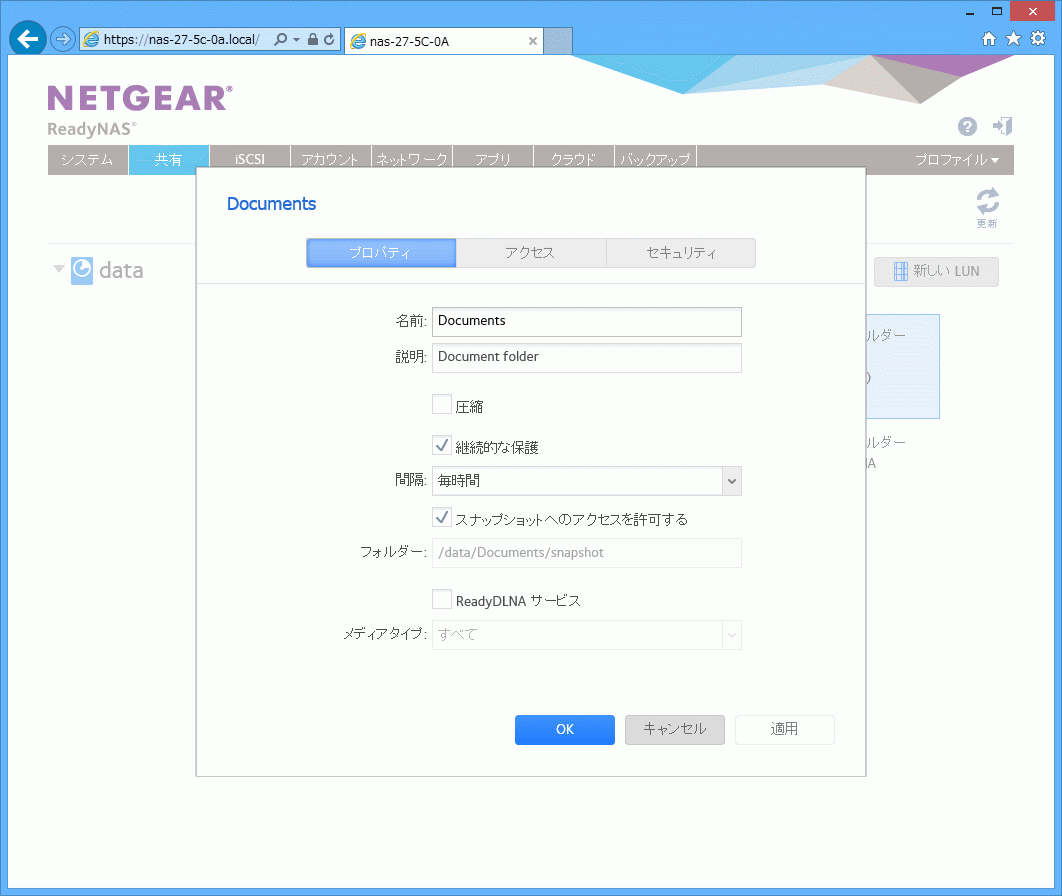This screenshot has height=896, width=1062.
Task: Open the 間隔 interval dropdown
Action: point(731,481)
